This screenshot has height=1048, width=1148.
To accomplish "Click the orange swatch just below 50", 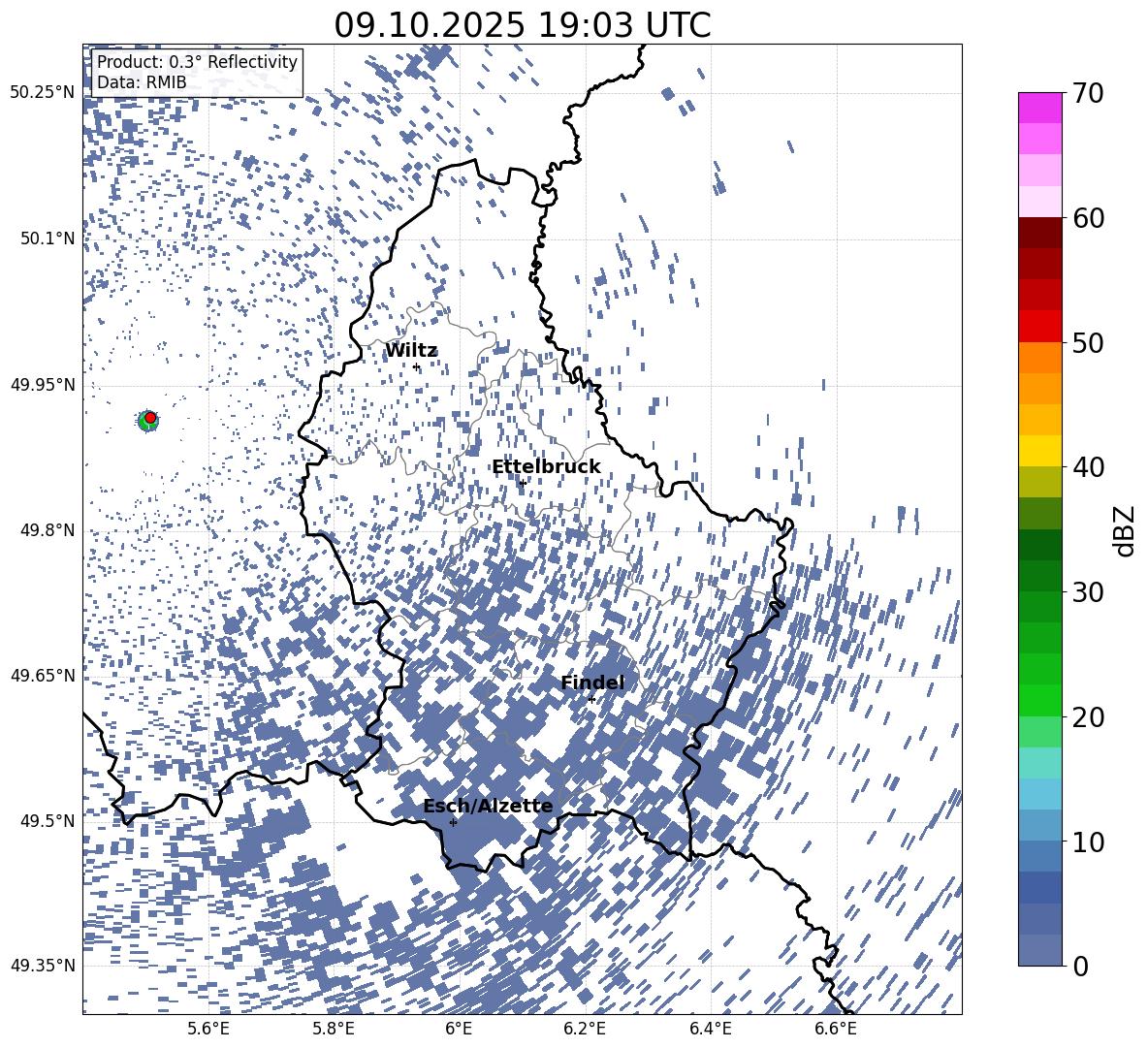I will (1040, 357).
